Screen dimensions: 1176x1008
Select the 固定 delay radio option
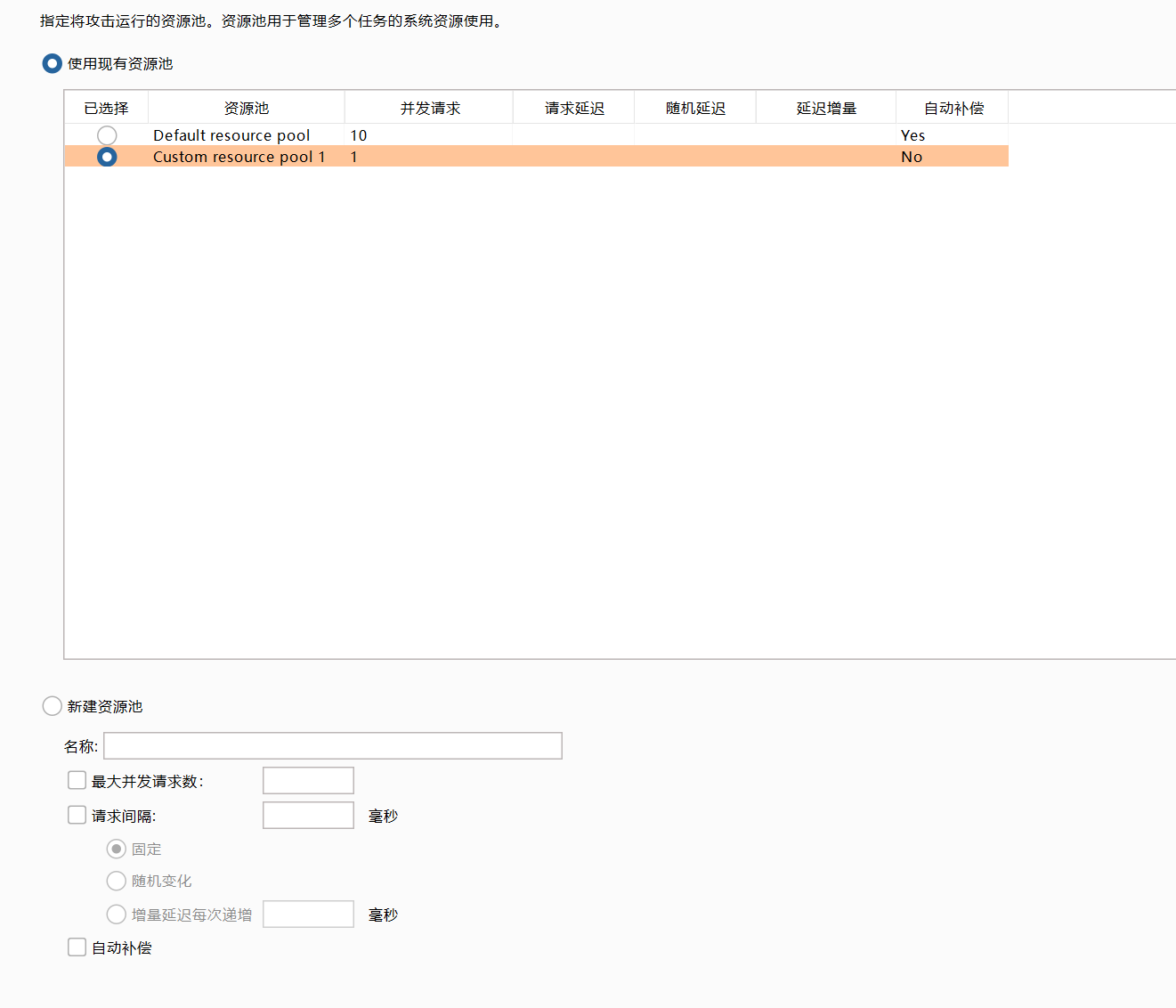(116, 849)
